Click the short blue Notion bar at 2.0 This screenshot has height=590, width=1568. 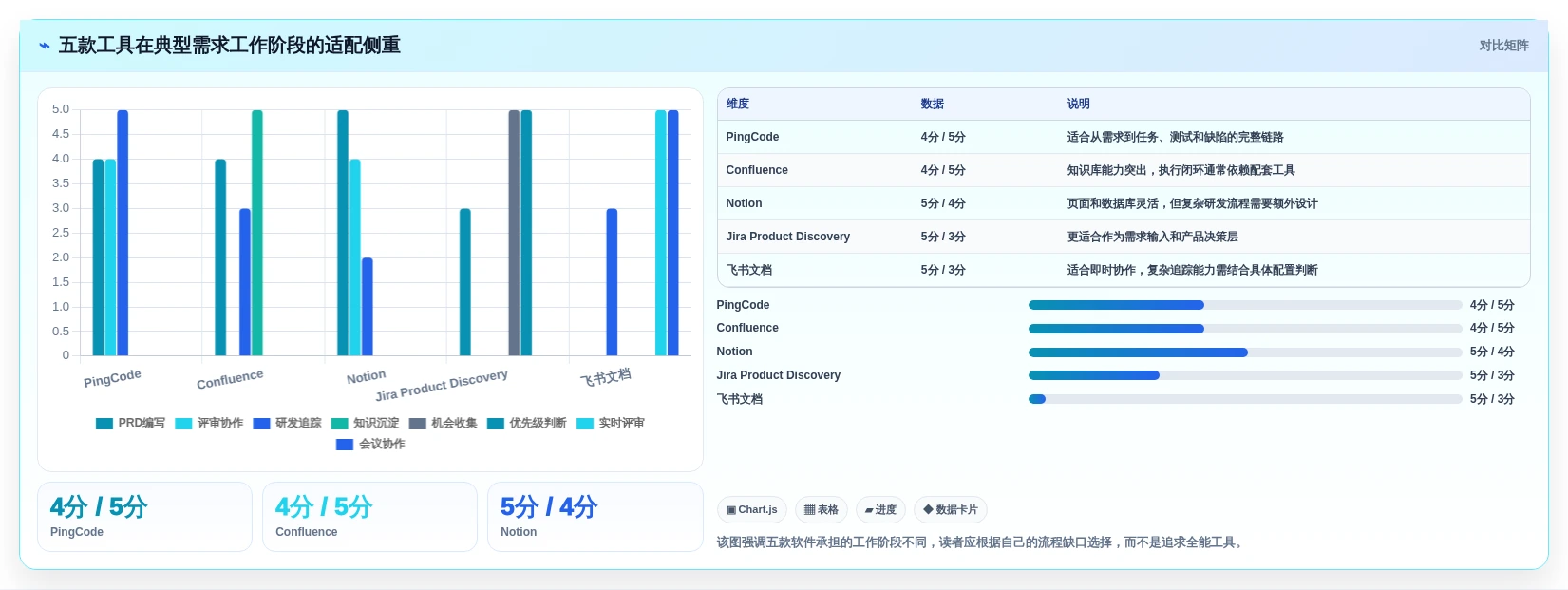[368, 307]
